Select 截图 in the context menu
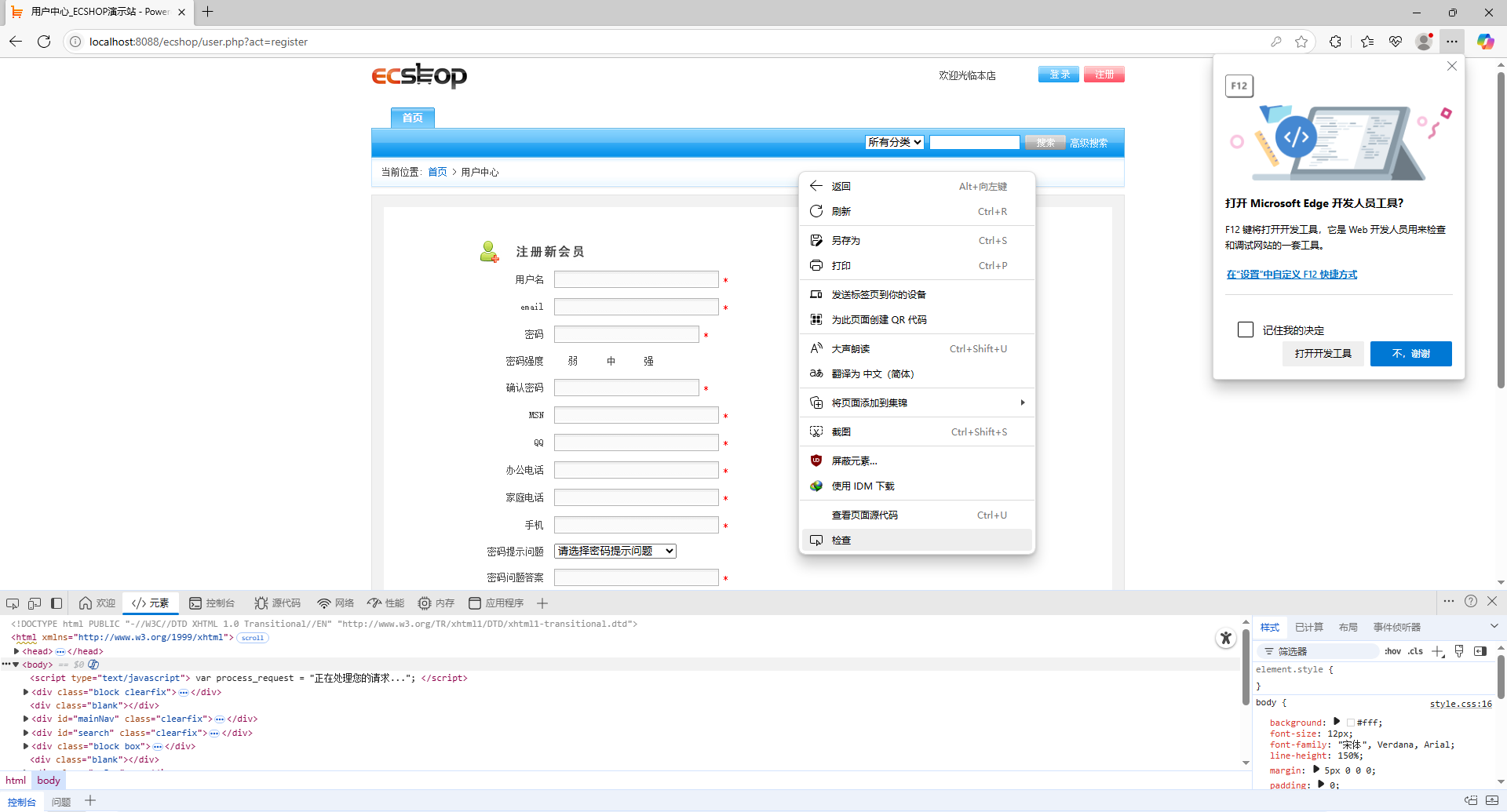 pyautogui.click(x=917, y=431)
